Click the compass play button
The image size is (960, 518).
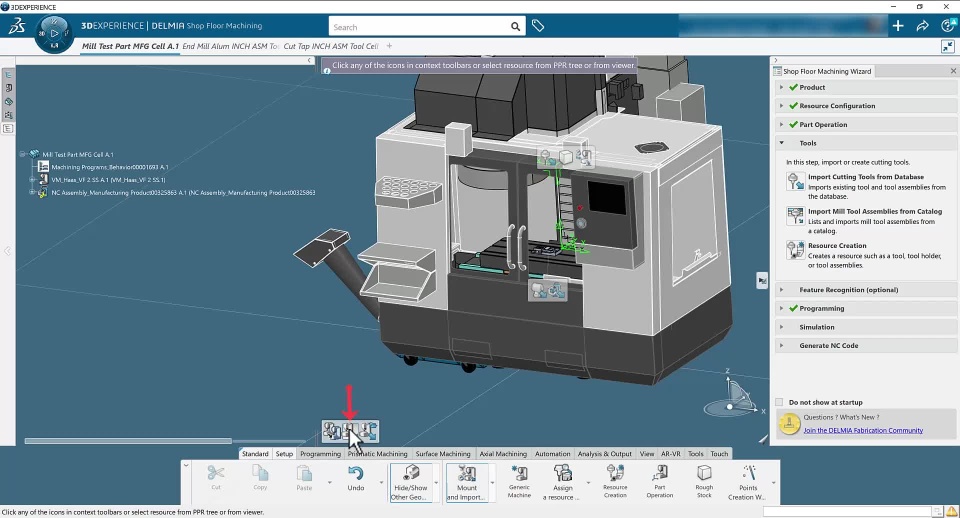pyautogui.click(x=54, y=33)
